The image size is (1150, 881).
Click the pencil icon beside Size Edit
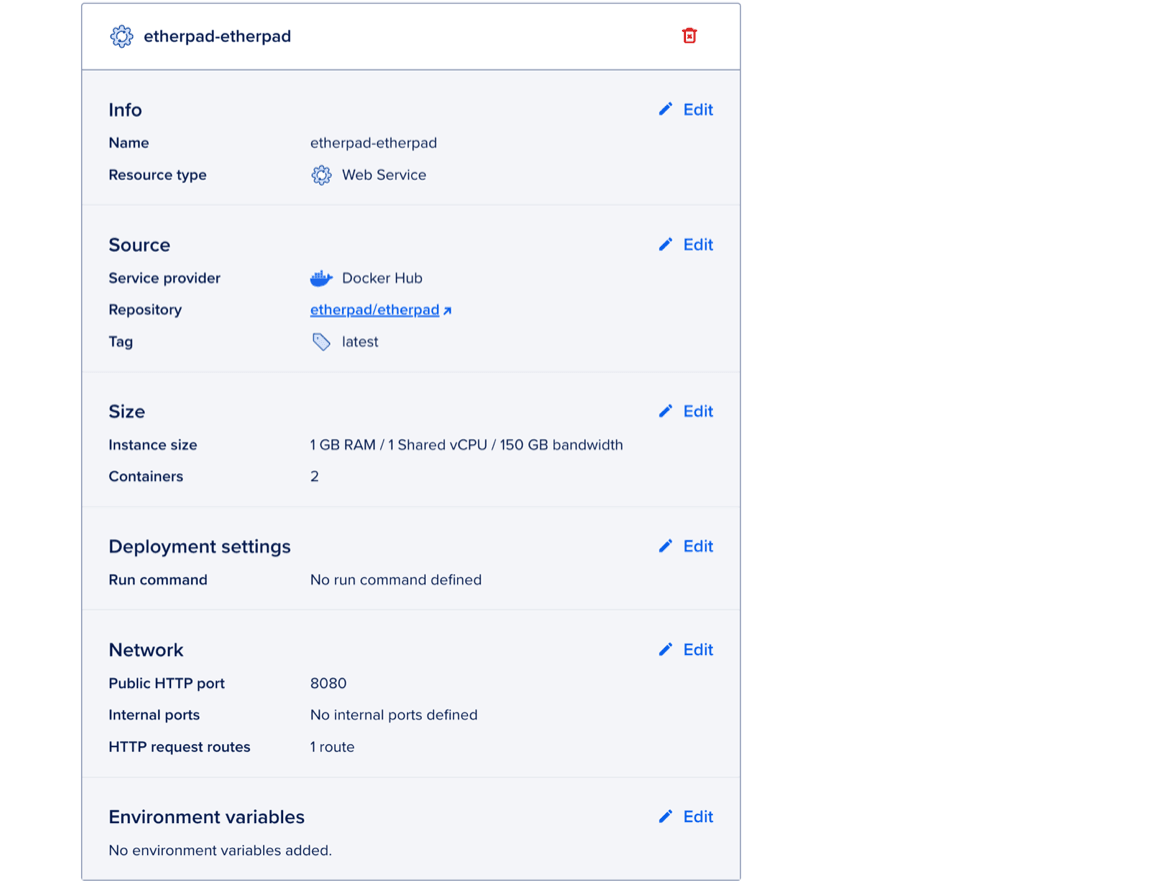[x=665, y=411]
